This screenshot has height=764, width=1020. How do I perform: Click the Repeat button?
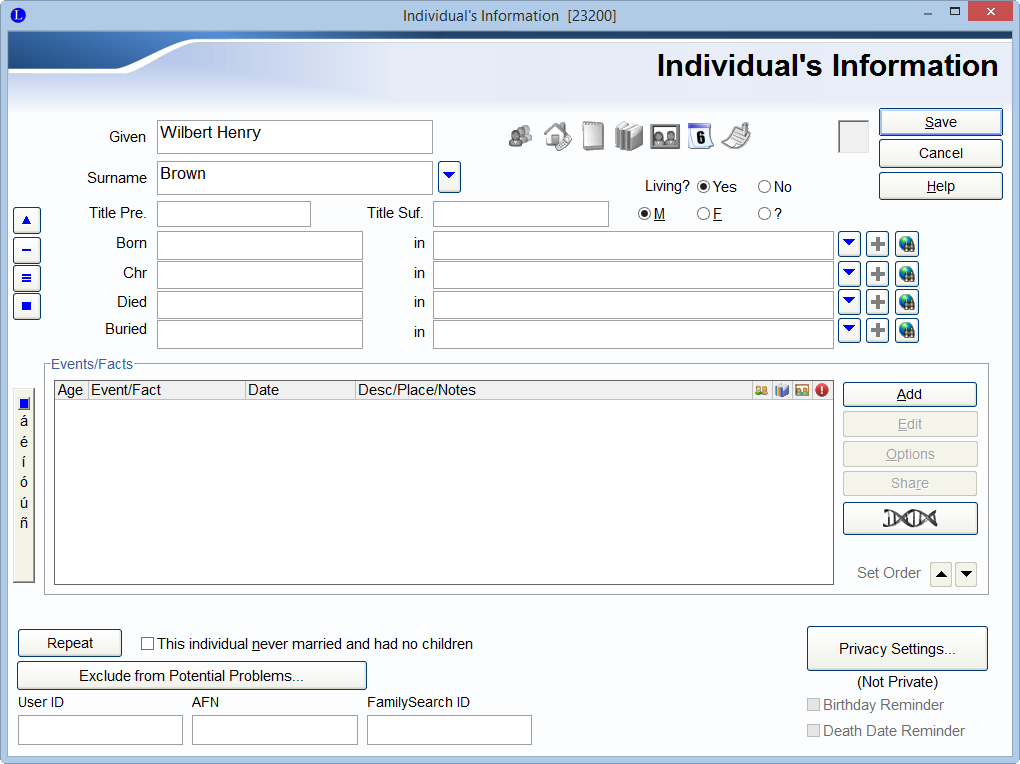click(x=70, y=643)
